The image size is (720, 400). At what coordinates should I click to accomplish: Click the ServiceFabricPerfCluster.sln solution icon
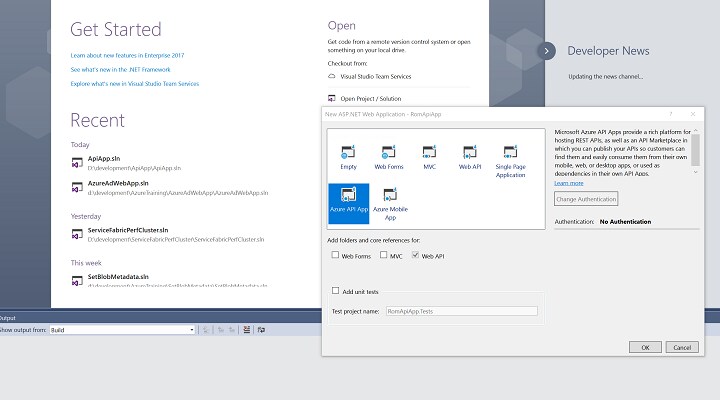[x=77, y=234]
